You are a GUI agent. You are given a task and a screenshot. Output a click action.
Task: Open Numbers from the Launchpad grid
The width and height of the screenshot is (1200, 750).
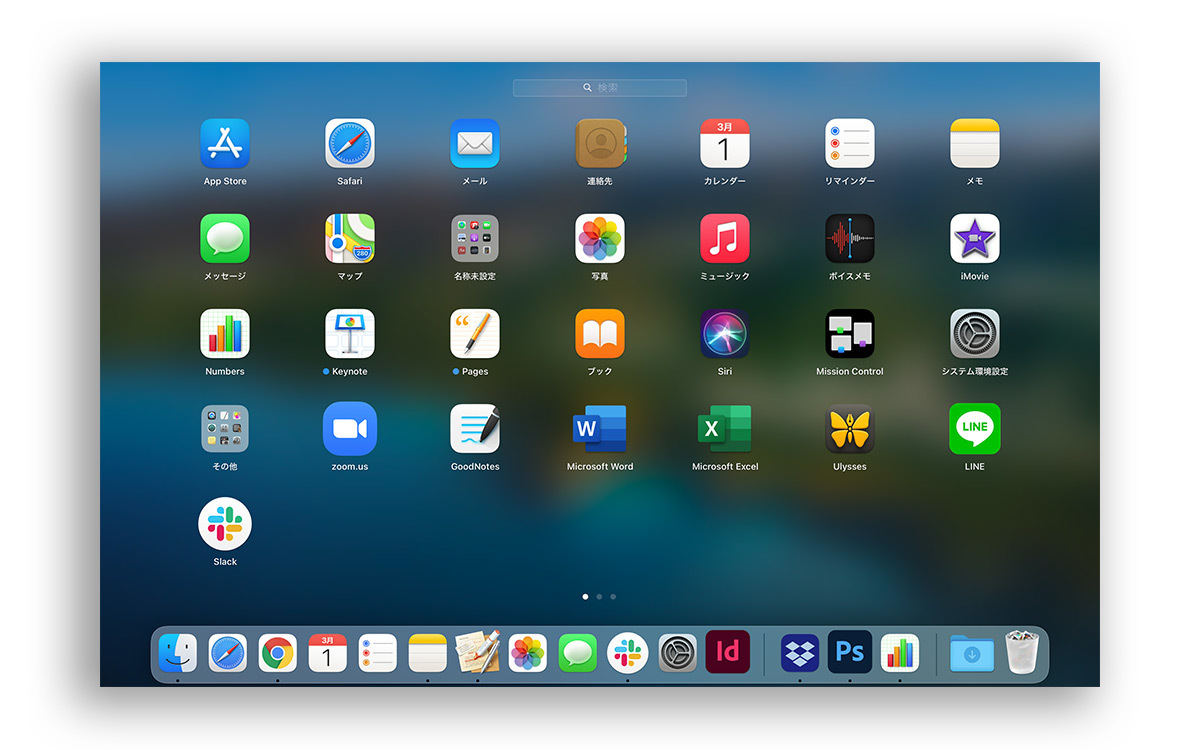[x=225, y=334]
